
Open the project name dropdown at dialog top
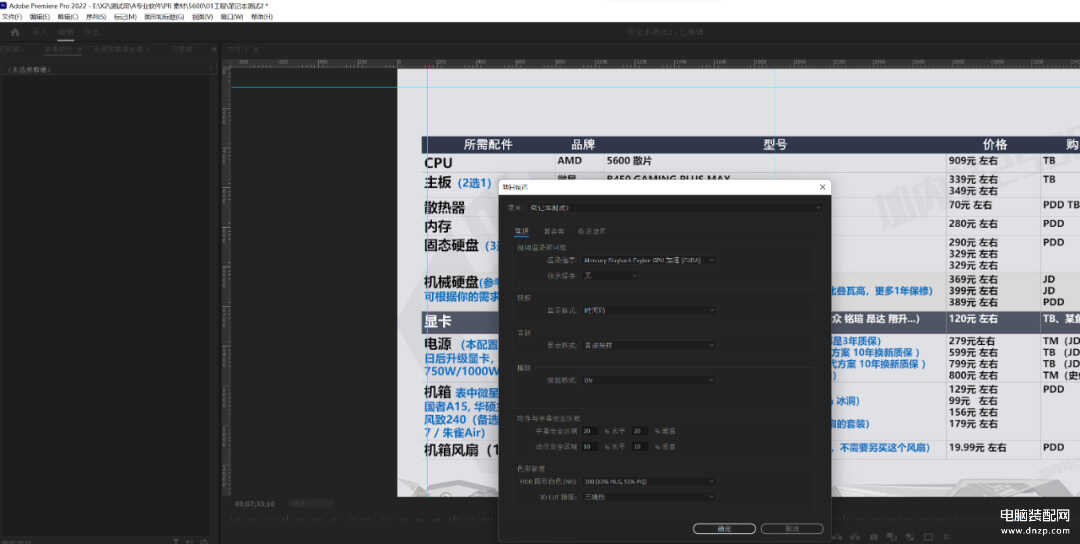pyautogui.click(x=675, y=207)
